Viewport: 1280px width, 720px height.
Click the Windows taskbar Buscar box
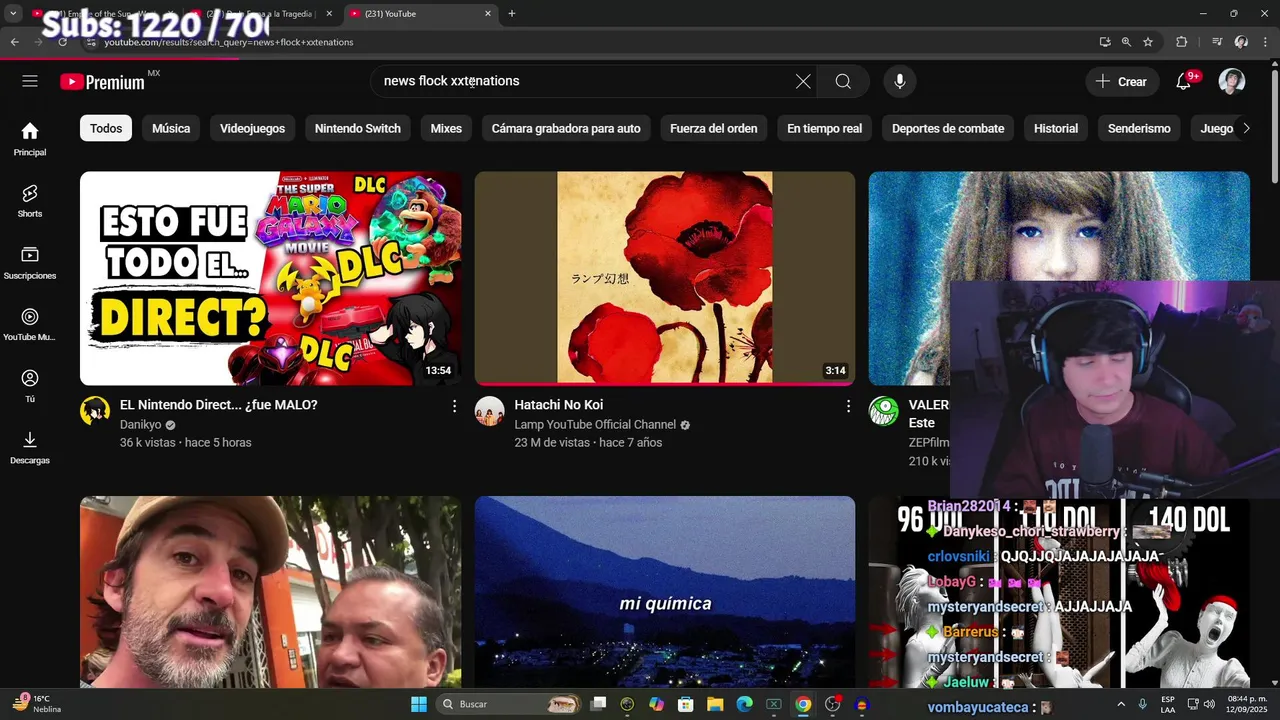point(510,704)
